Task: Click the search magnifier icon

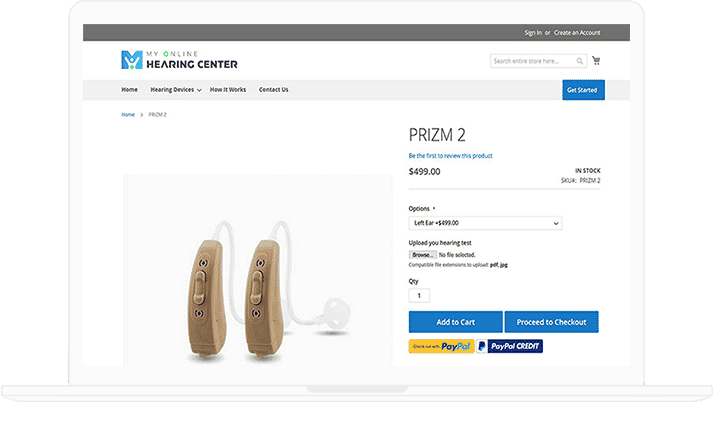Action: tap(581, 61)
